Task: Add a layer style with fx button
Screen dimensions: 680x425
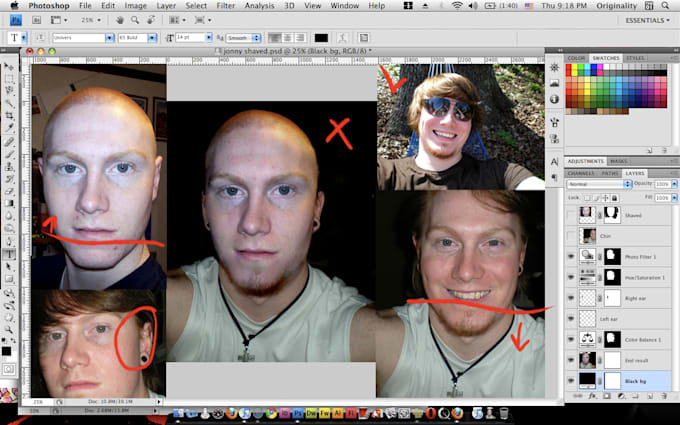Action: coord(592,396)
